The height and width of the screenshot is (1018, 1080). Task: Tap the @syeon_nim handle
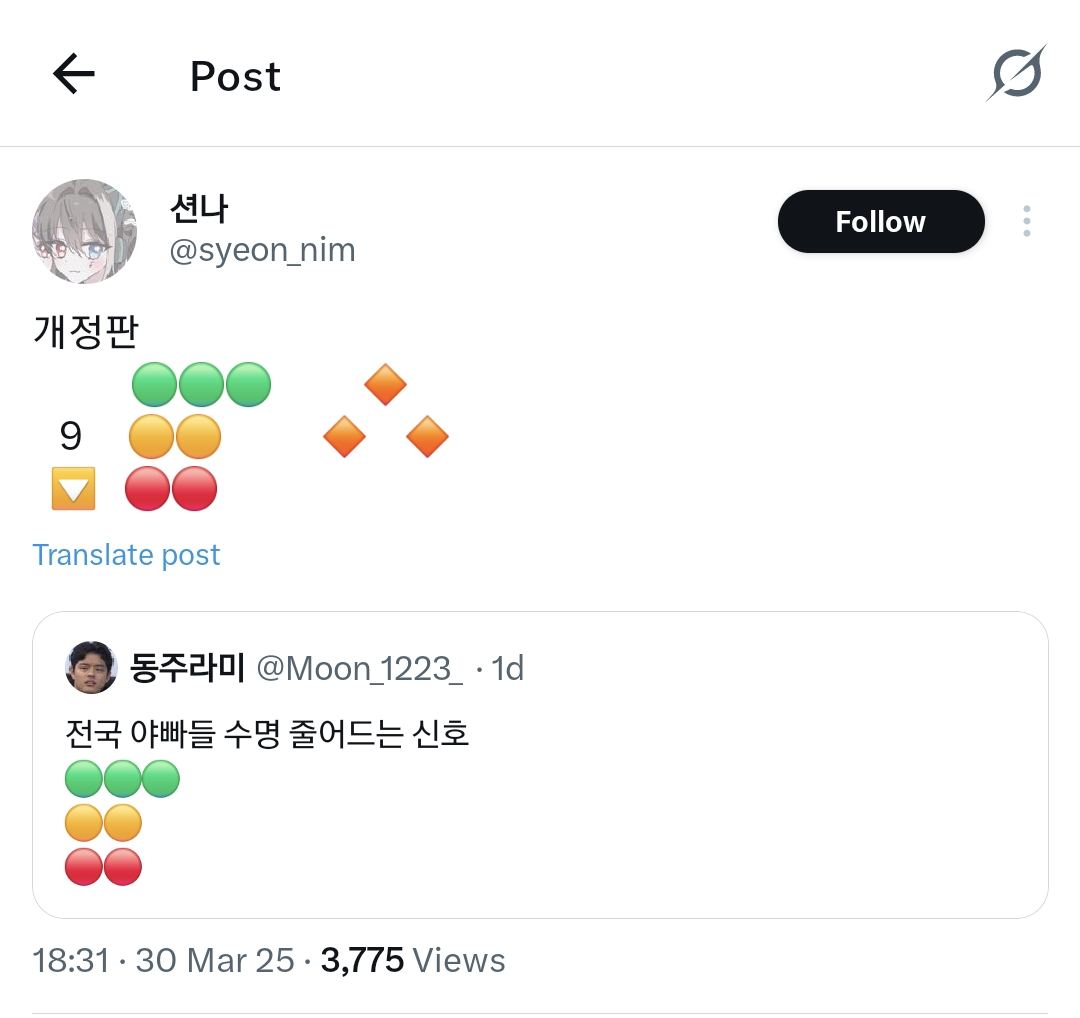(262, 250)
